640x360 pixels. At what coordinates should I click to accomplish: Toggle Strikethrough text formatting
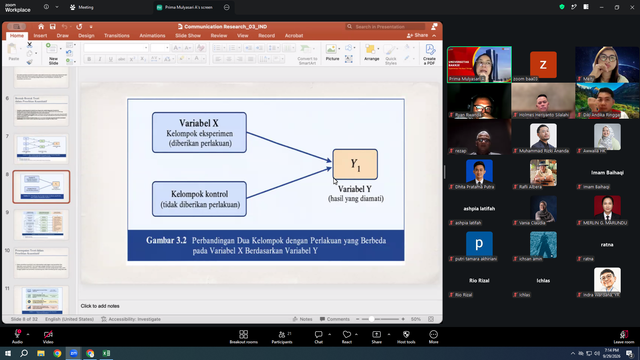(x=122, y=59)
